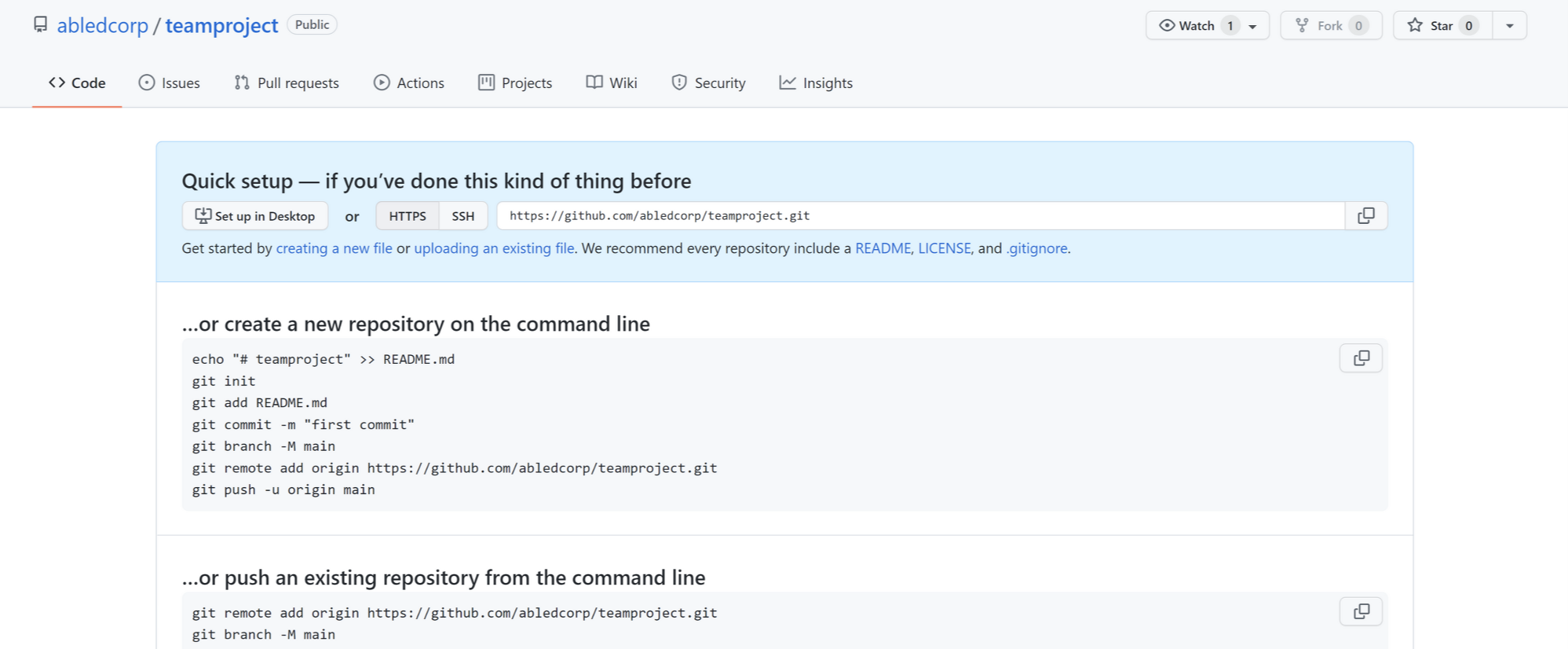The width and height of the screenshot is (1568, 649).
Task: Click the 'git push -u origin main' line
Action: 283,489
